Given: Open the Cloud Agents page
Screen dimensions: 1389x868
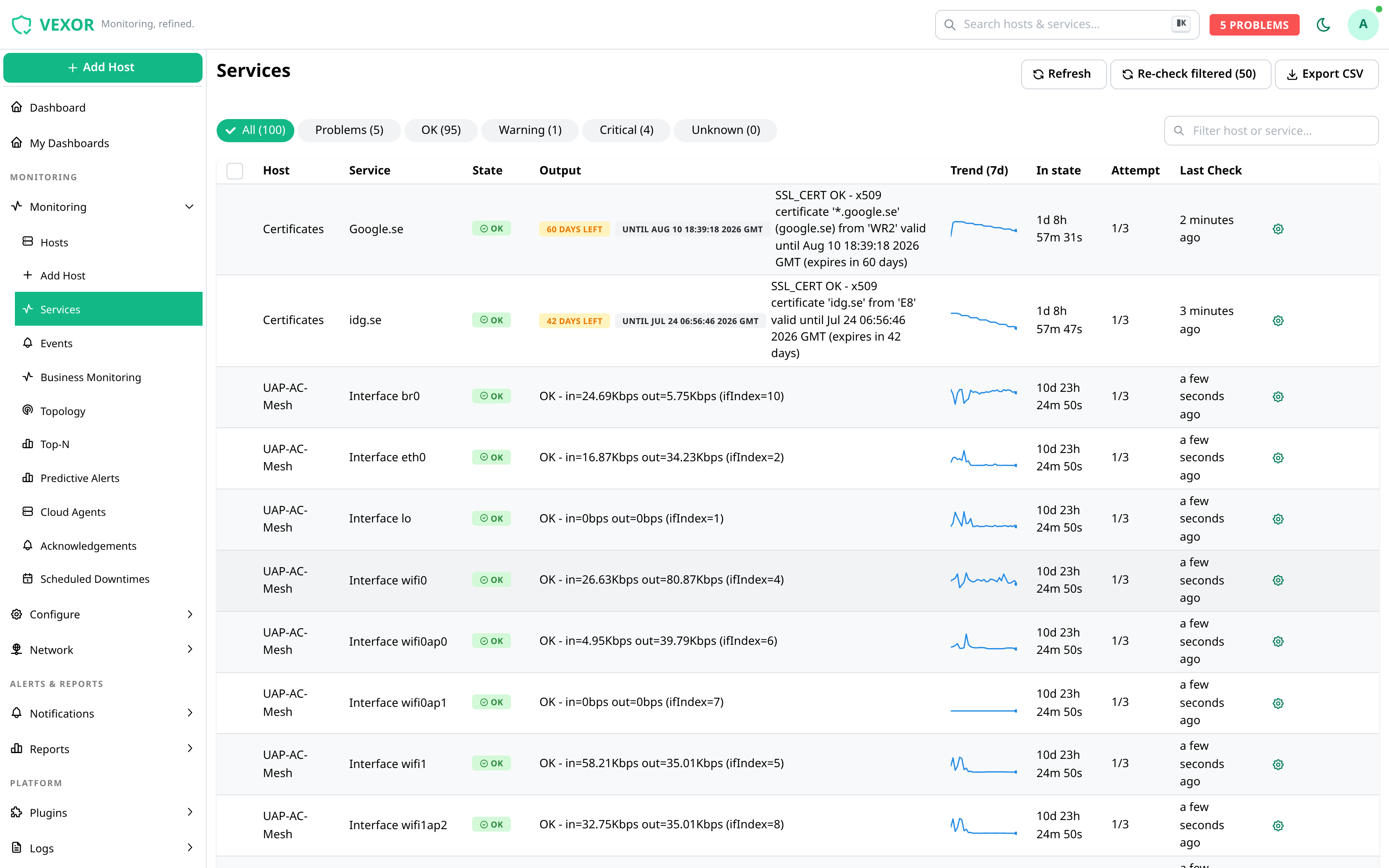Looking at the screenshot, I should click(108, 512).
